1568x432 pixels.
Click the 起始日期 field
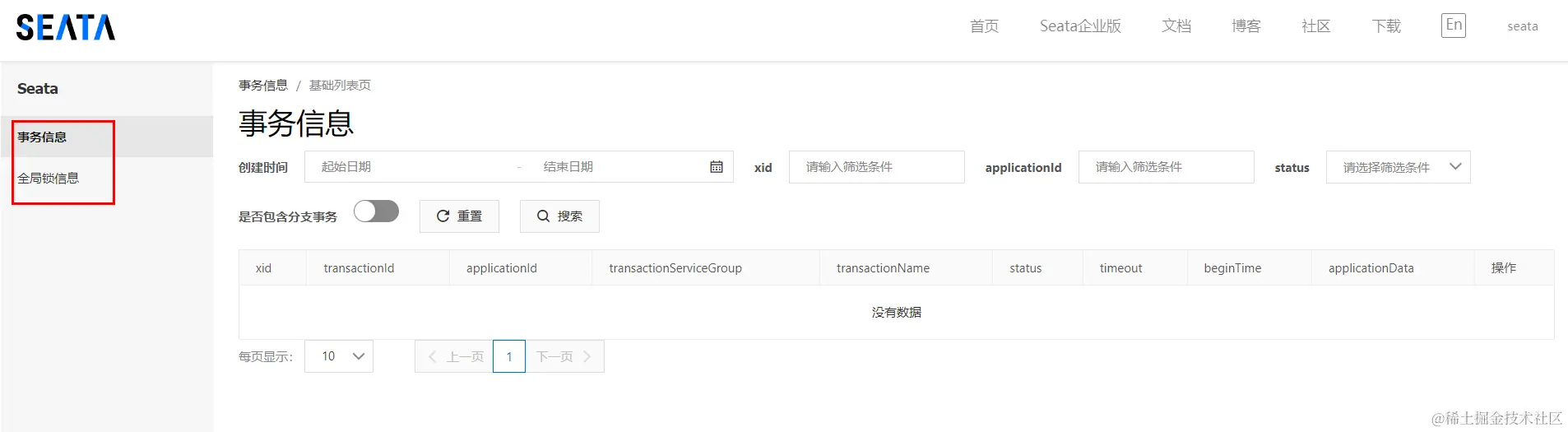411,167
